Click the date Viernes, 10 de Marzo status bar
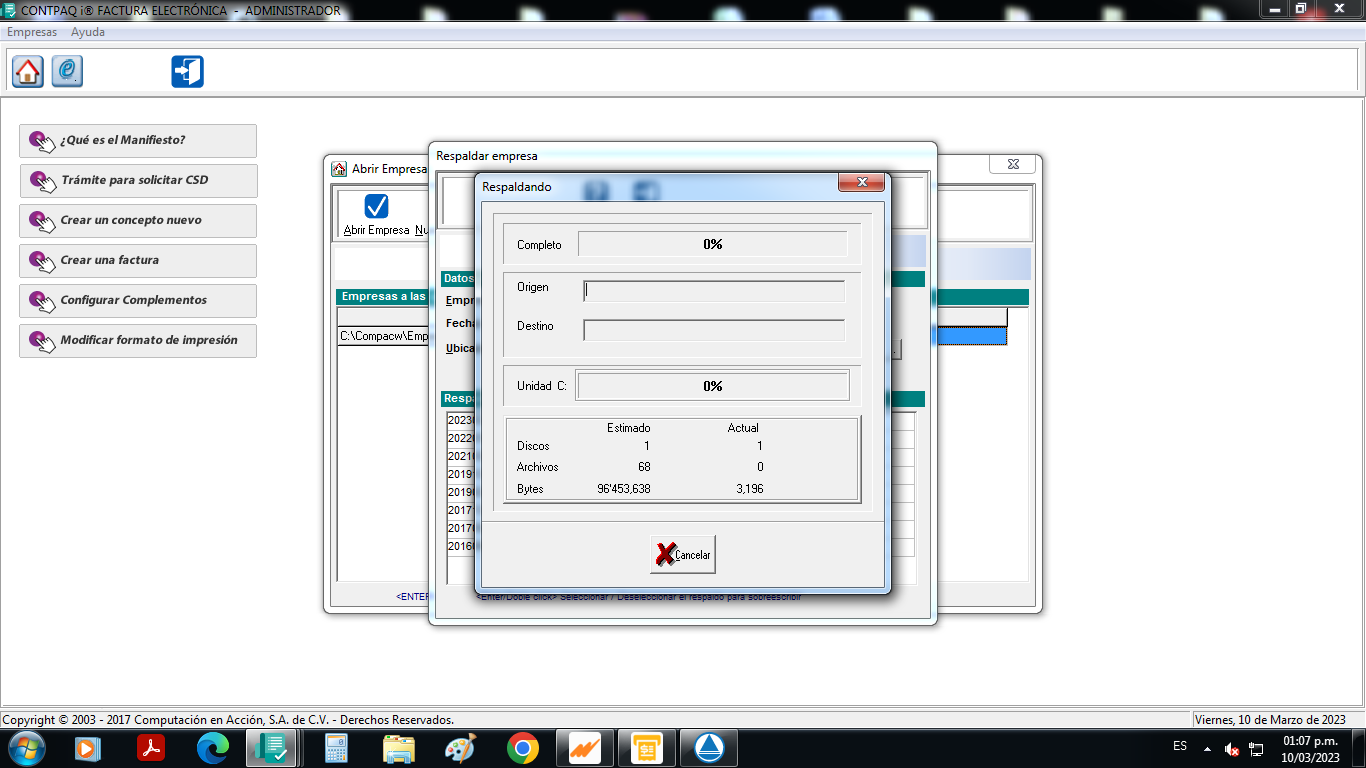The height and width of the screenshot is (768, 1366). [1270, 720]
